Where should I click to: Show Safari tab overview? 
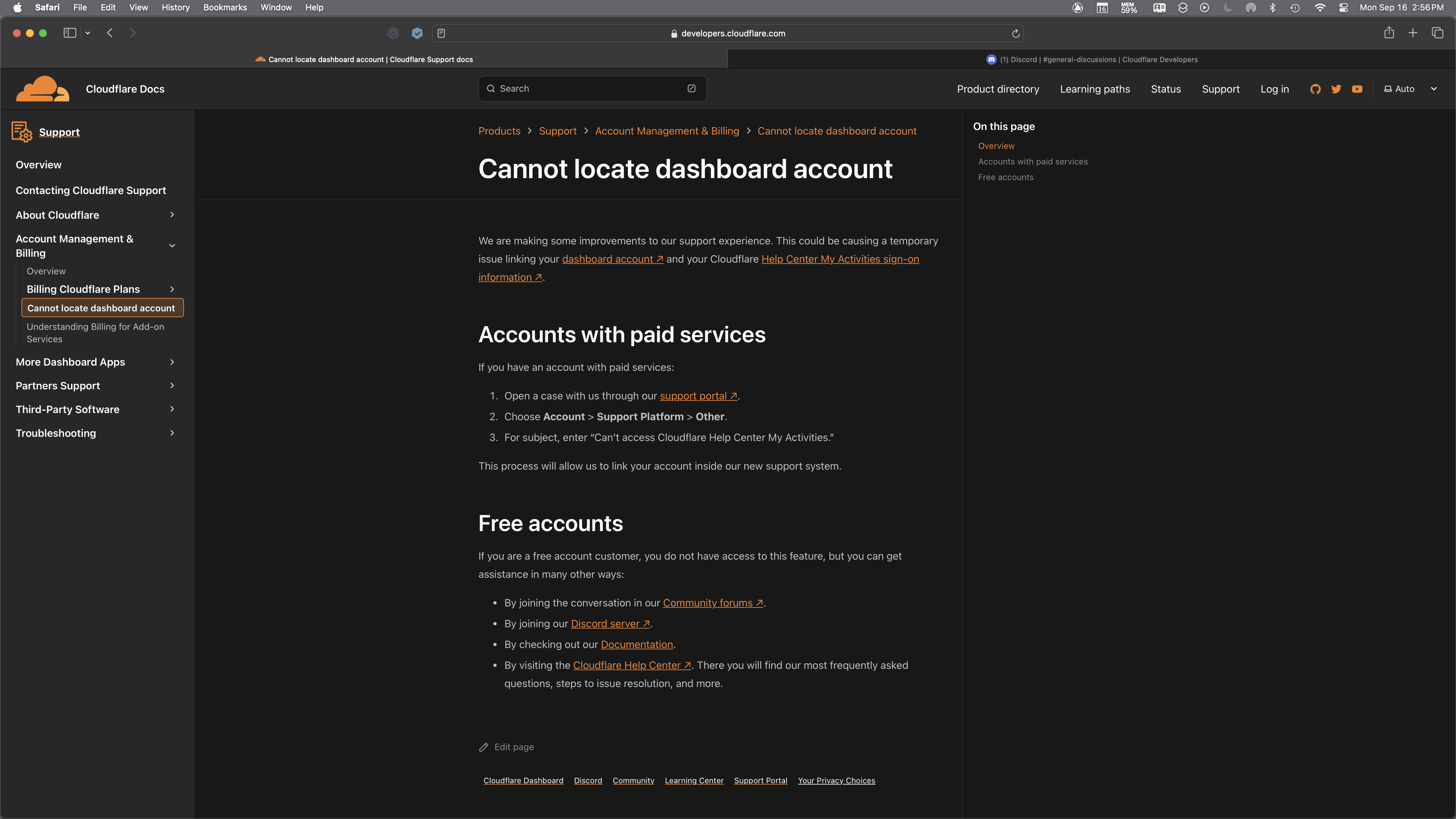pos(1437,33)
